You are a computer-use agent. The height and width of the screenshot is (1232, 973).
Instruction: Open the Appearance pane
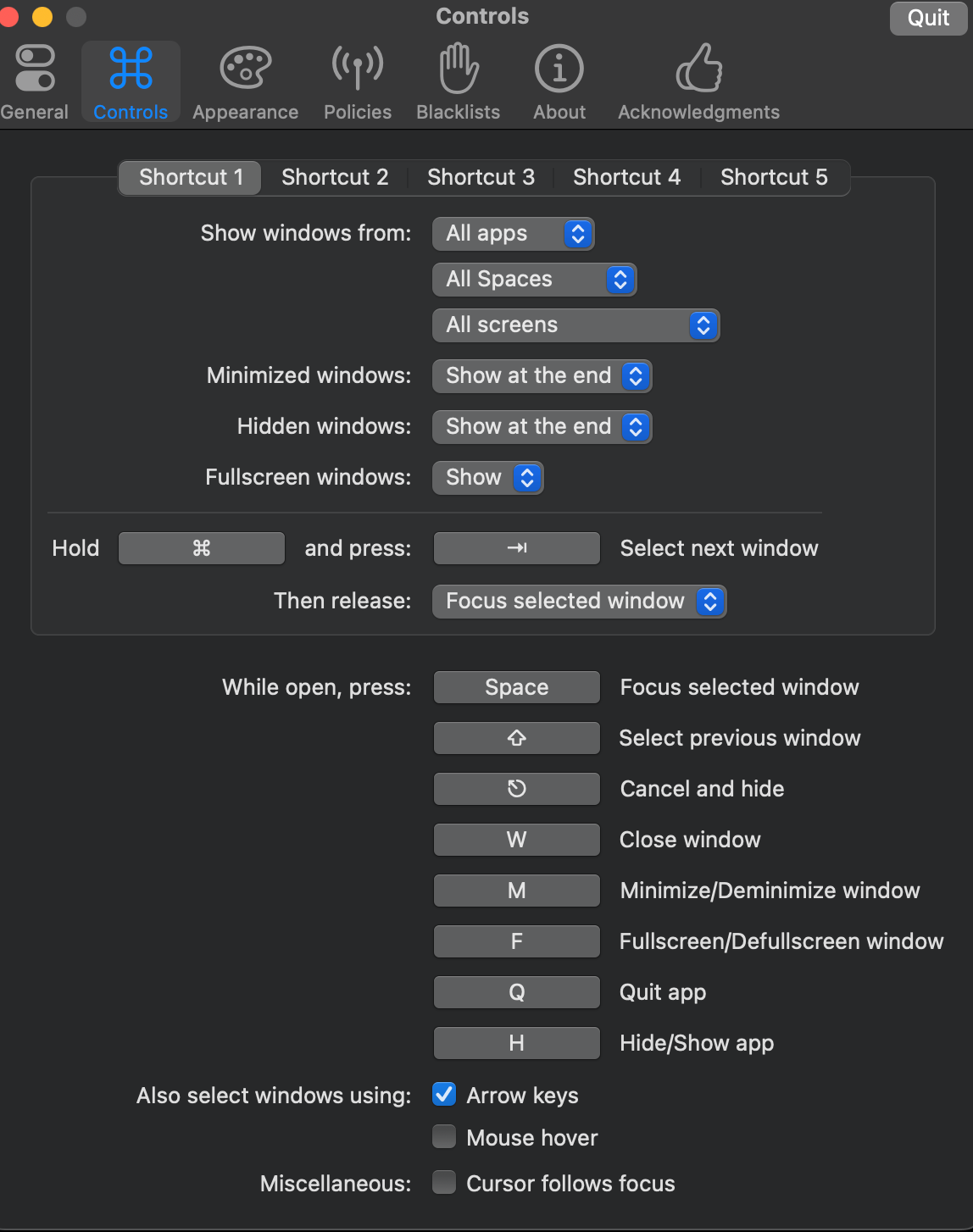pyautogui.click(x=245, y=80)
